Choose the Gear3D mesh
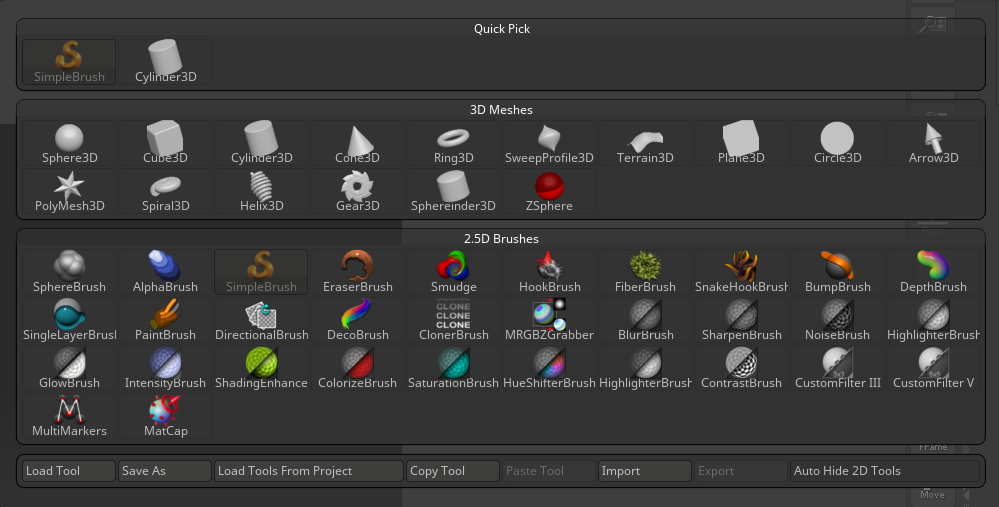 pyautogui.click(x=357, y=192)
